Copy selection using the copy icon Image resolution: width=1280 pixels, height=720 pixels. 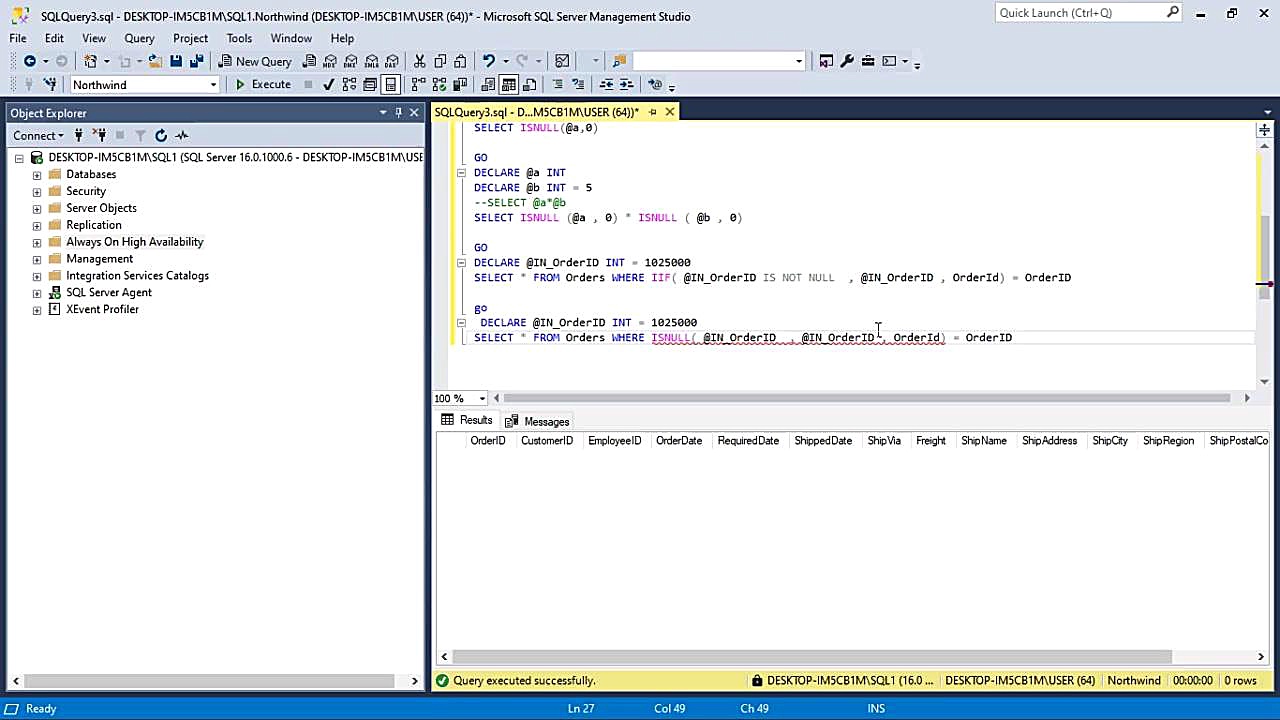click(x=439, y=61)
